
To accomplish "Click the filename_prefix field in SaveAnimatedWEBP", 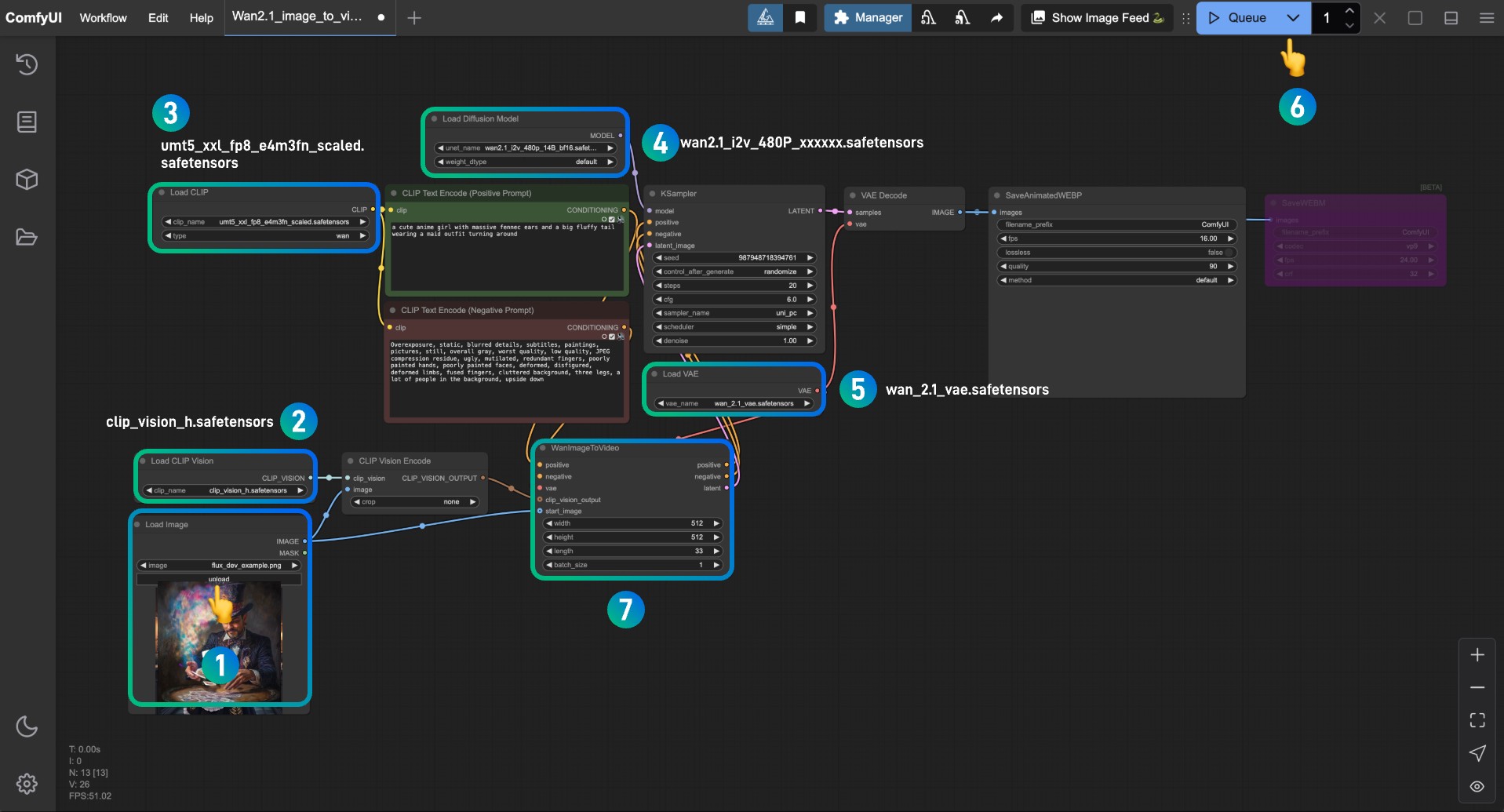I will point(1116,224).
